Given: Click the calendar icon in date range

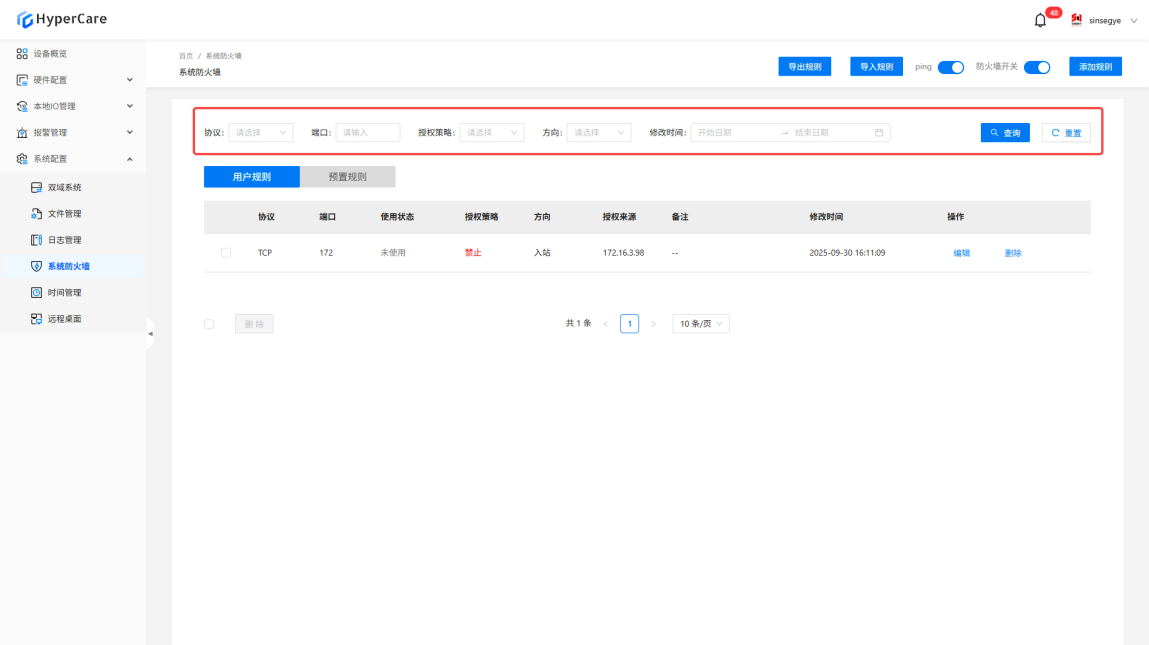Looking at the screenshot, I should [x=879, y=132].
